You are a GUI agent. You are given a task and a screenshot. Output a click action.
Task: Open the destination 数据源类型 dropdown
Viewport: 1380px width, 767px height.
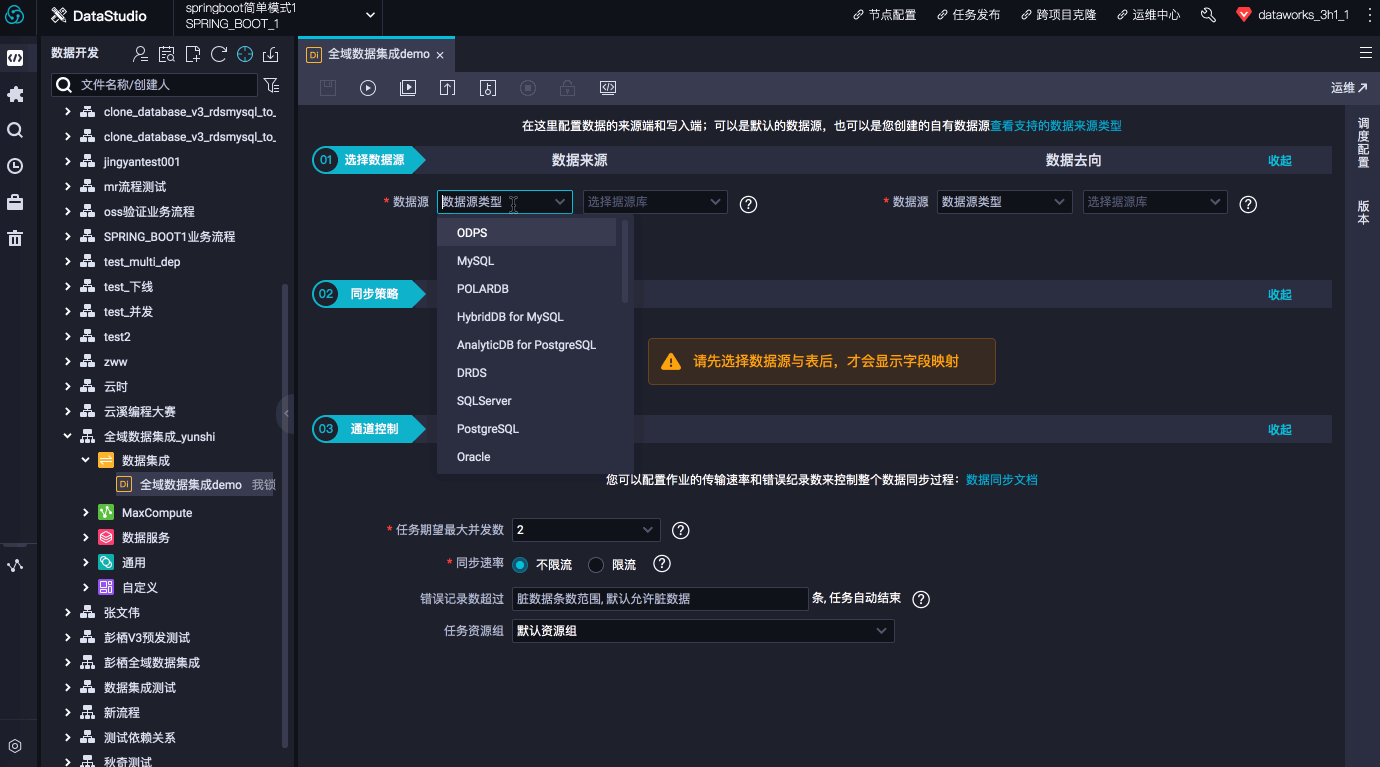(x=1005, y=202)
